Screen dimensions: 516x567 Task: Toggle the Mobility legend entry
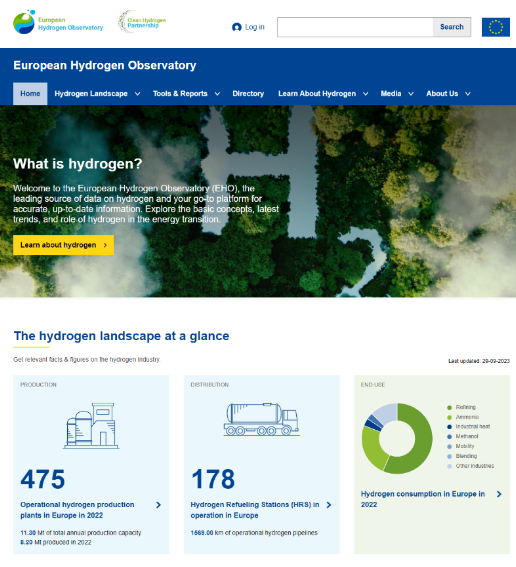click(x=461, y=446)
